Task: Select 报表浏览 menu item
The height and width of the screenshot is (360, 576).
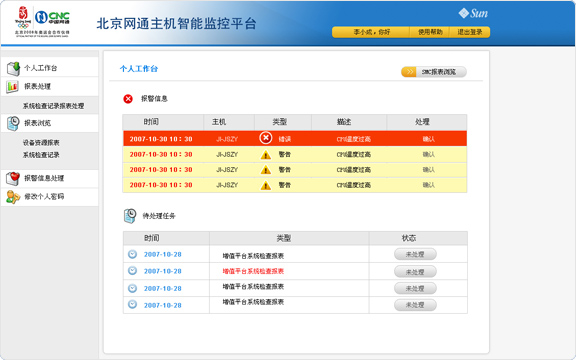Action: [37, 123]
